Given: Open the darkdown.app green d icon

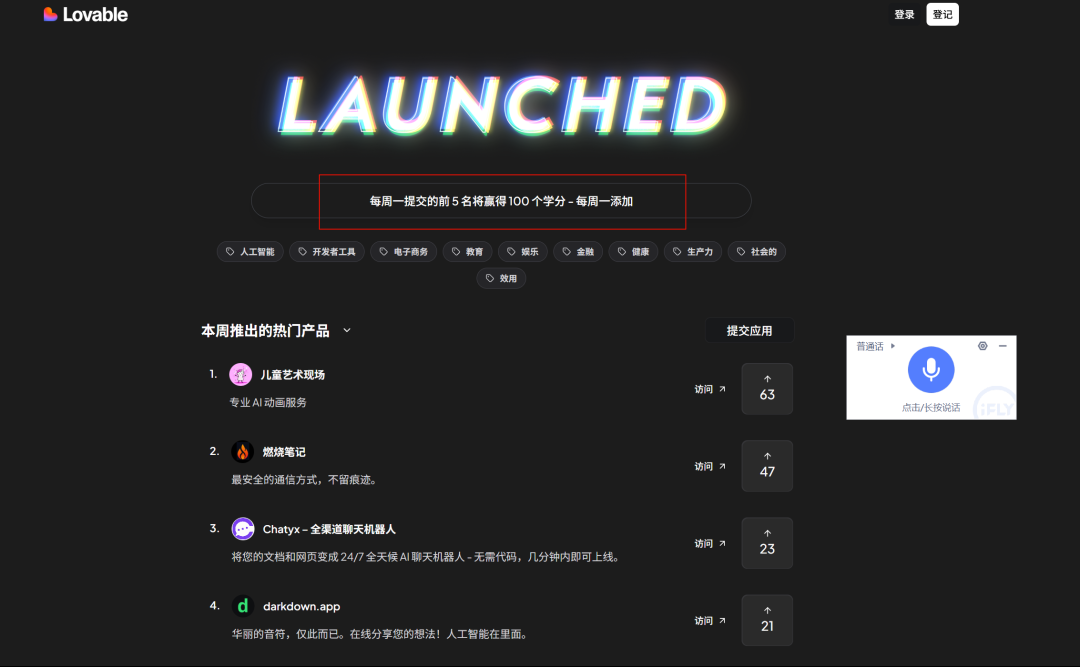Looking at the screenshot, I should point(242,606).
